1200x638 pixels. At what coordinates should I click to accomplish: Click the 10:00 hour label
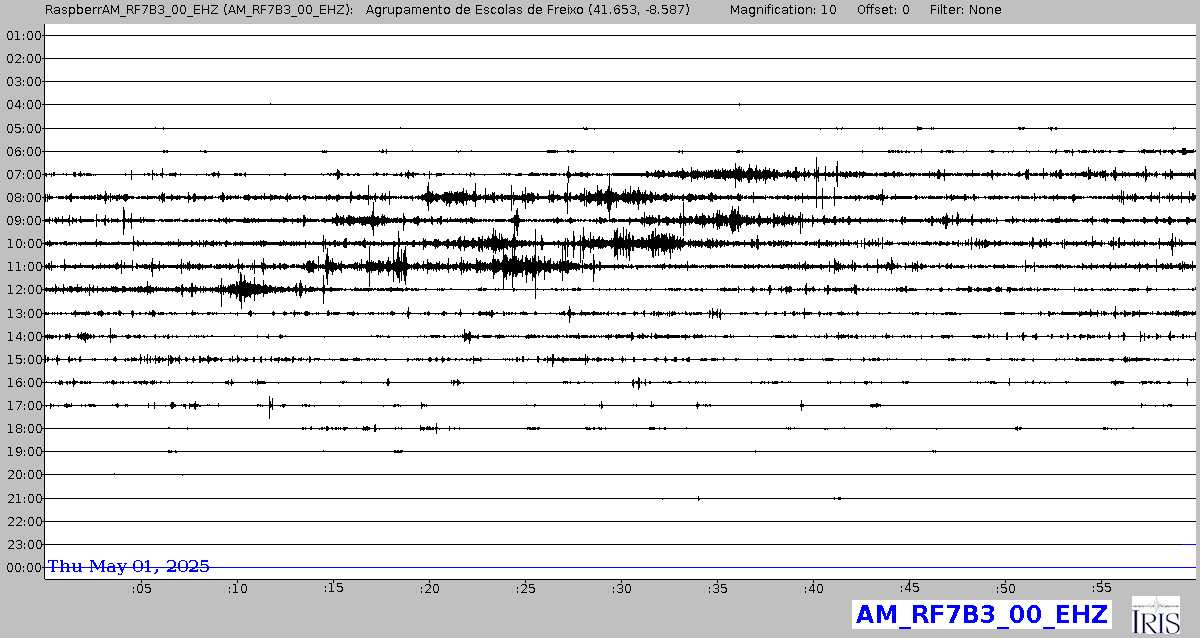click(24, 243)
